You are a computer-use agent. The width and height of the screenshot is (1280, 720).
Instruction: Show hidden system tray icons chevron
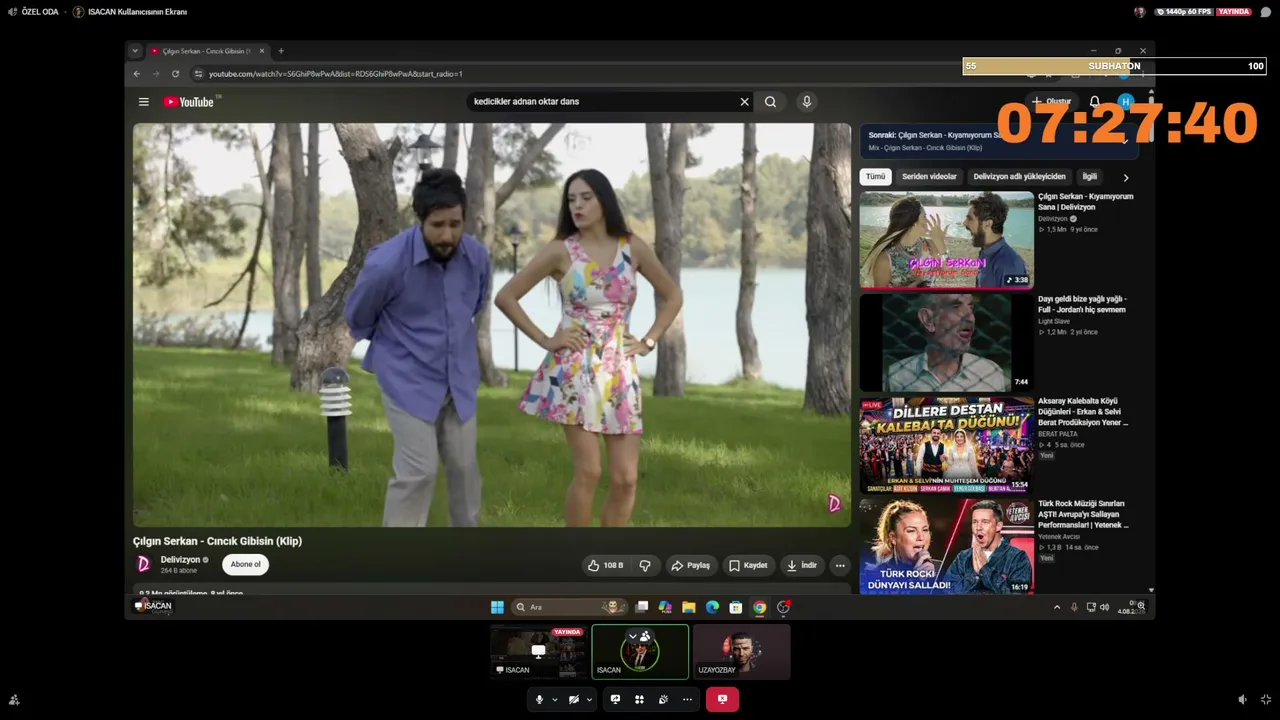point(1057,607)
